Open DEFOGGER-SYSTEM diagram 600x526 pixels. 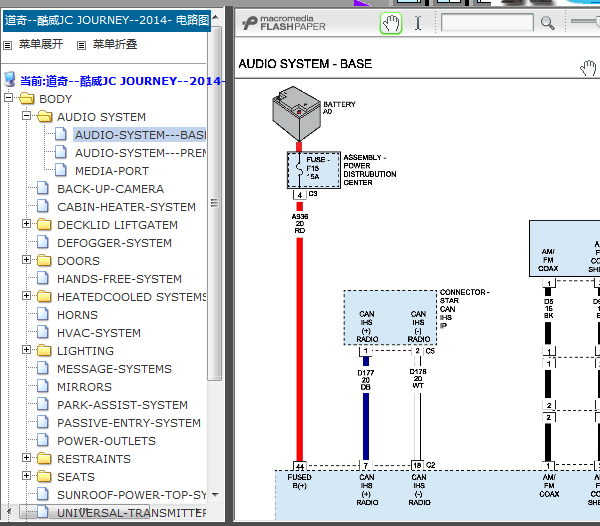(114, 243)
